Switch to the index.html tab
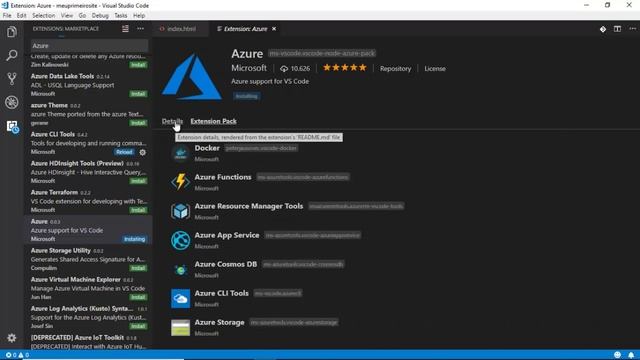This screenshot has width=640, height=360. [x=181, y=29]
